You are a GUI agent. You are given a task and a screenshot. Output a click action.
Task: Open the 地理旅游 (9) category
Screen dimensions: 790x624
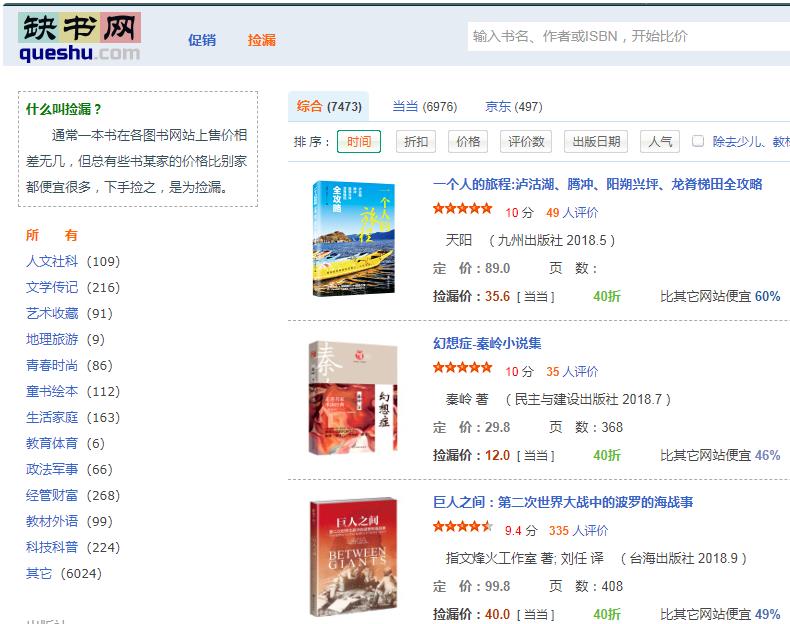(65, 339)
